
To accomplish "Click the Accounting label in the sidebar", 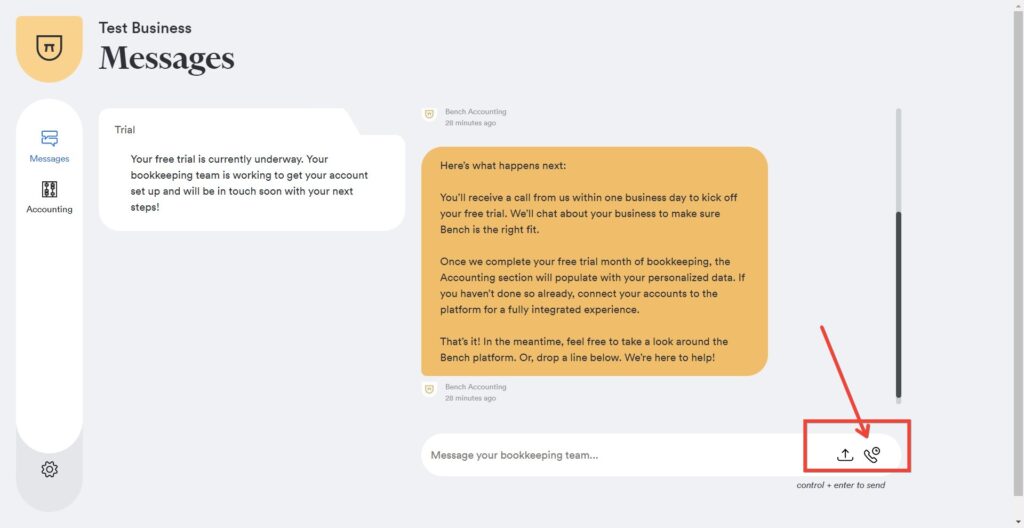I will (49, 210).
